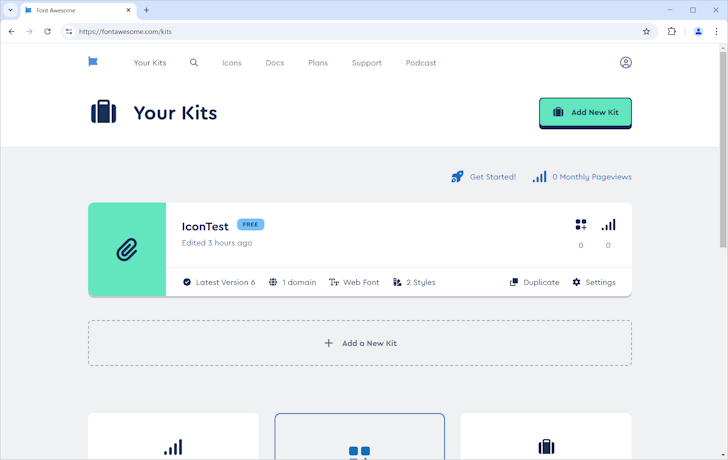
Task: Click the IconTest kit paperclip thumbnail
Action: click(x=127, y=250)
